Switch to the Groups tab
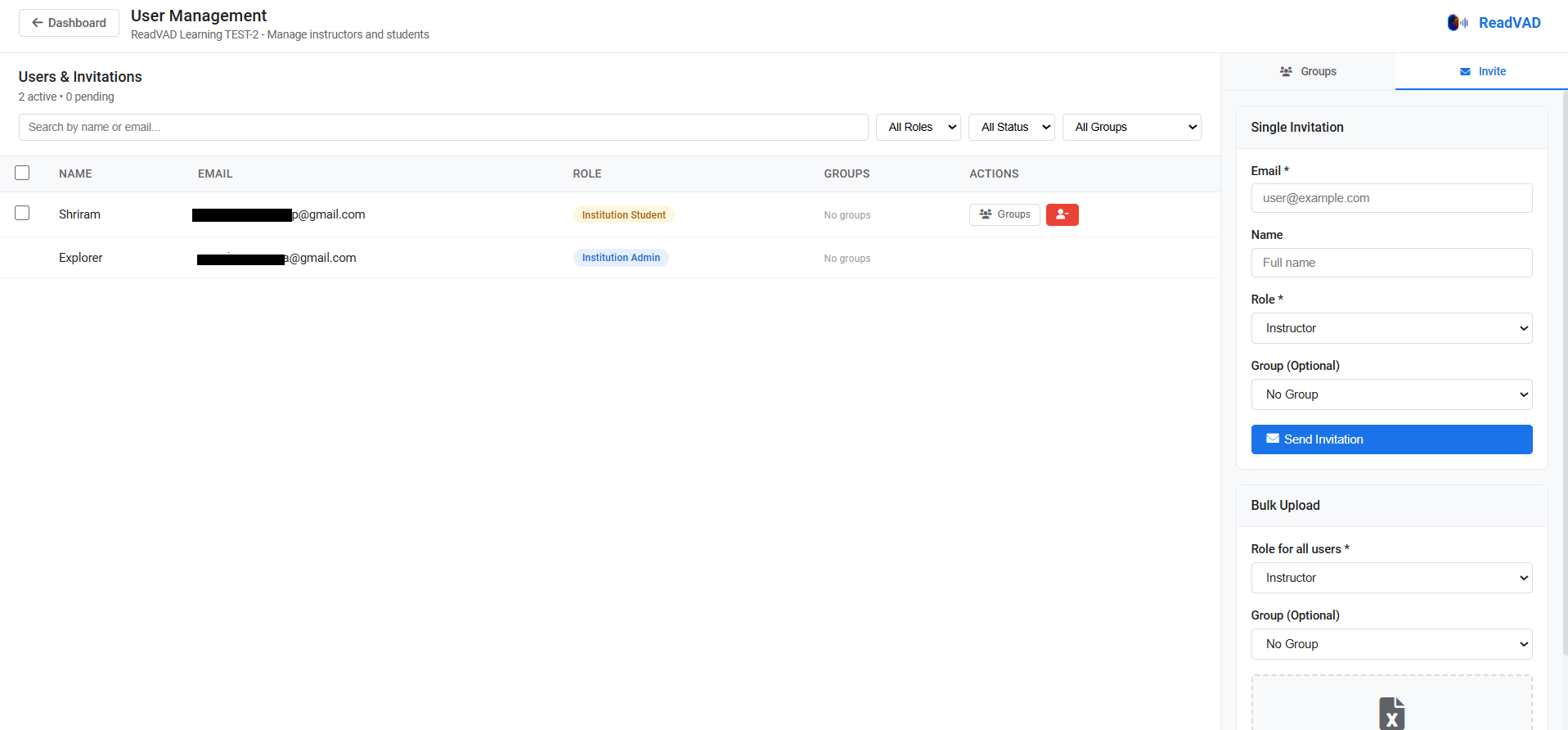 pyautogui.click(x=1308, y=71)
